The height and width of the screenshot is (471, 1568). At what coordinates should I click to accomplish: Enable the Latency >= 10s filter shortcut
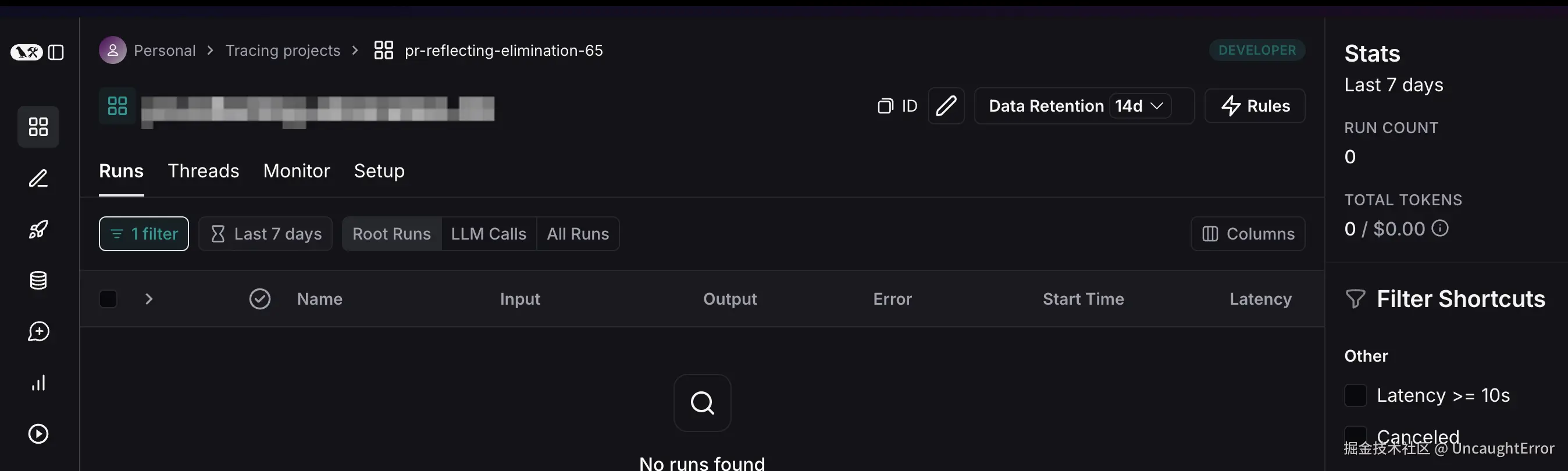[x=1356, y=395]
